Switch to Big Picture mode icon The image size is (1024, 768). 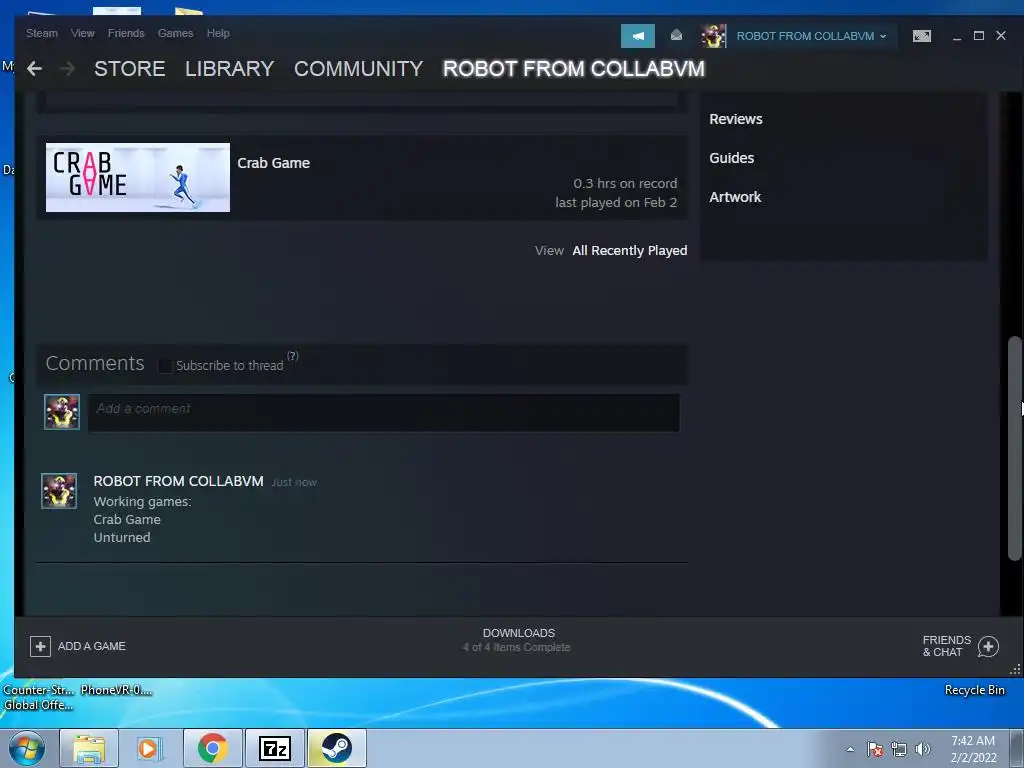921,36
